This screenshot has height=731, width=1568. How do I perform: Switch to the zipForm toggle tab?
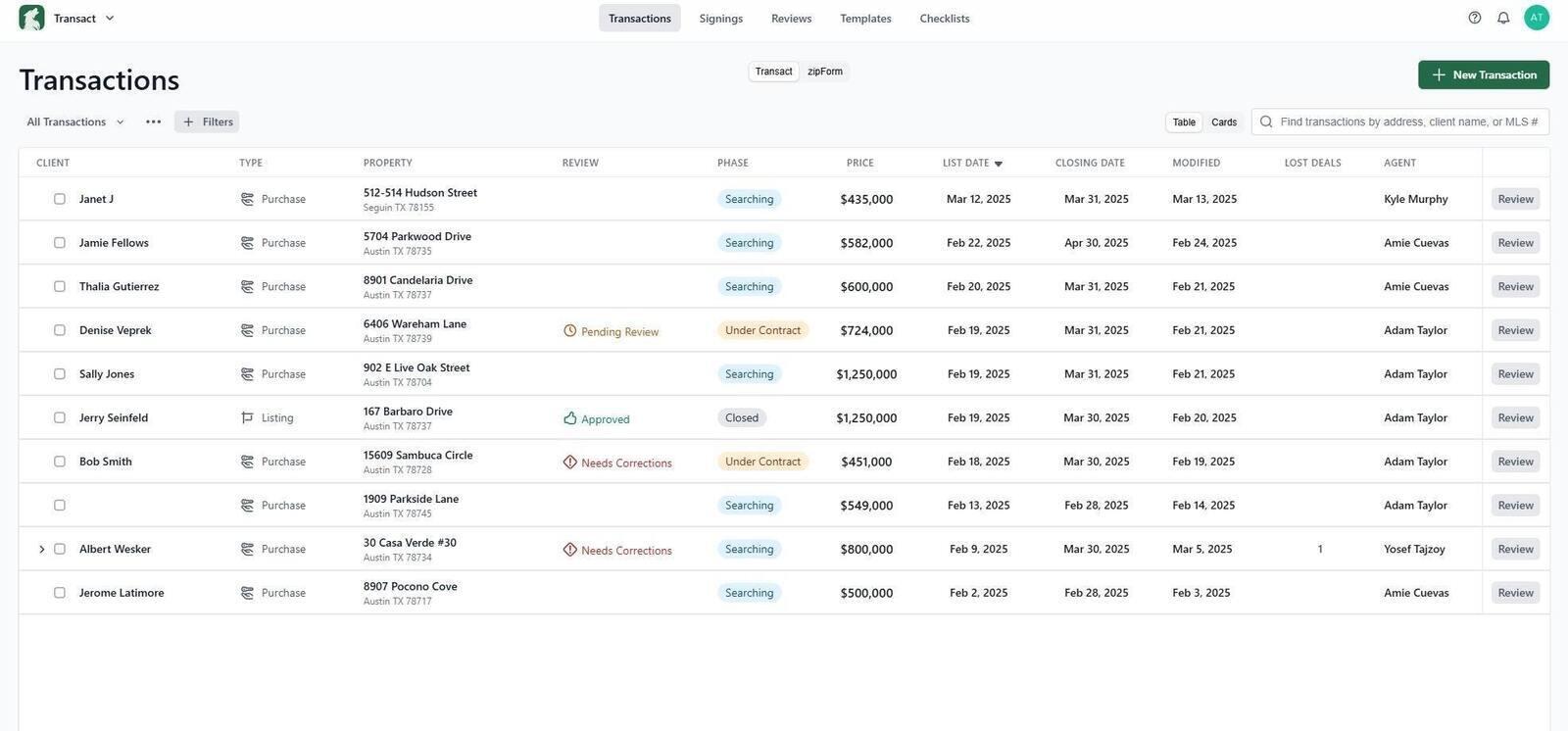(x=825, y=72)
